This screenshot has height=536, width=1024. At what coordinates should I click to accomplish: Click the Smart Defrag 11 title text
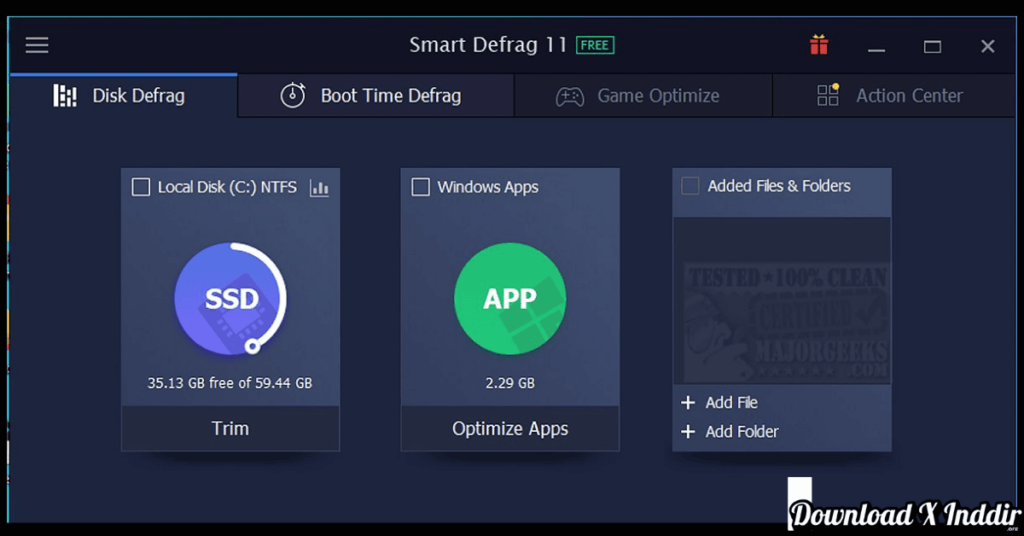(x=488, y=45)
